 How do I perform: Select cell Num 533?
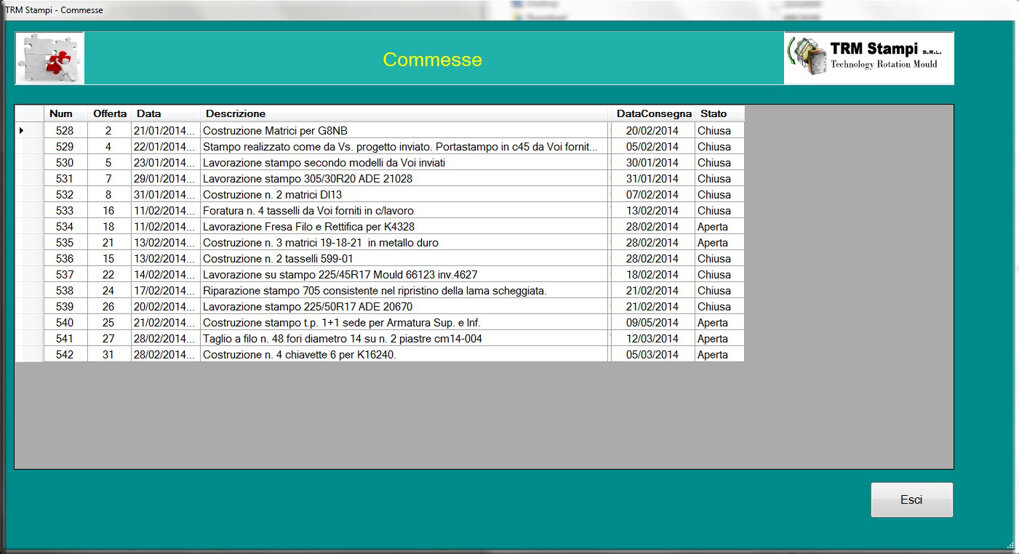65,210
